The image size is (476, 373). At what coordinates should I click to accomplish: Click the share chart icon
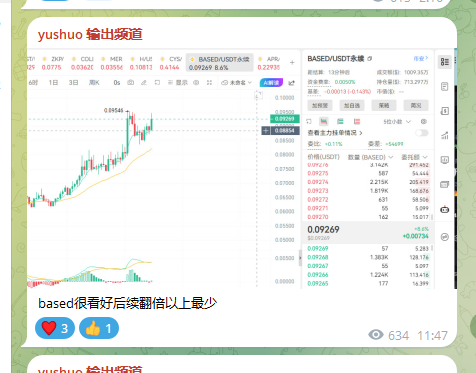pyautogui.click(x=291, y=83)
